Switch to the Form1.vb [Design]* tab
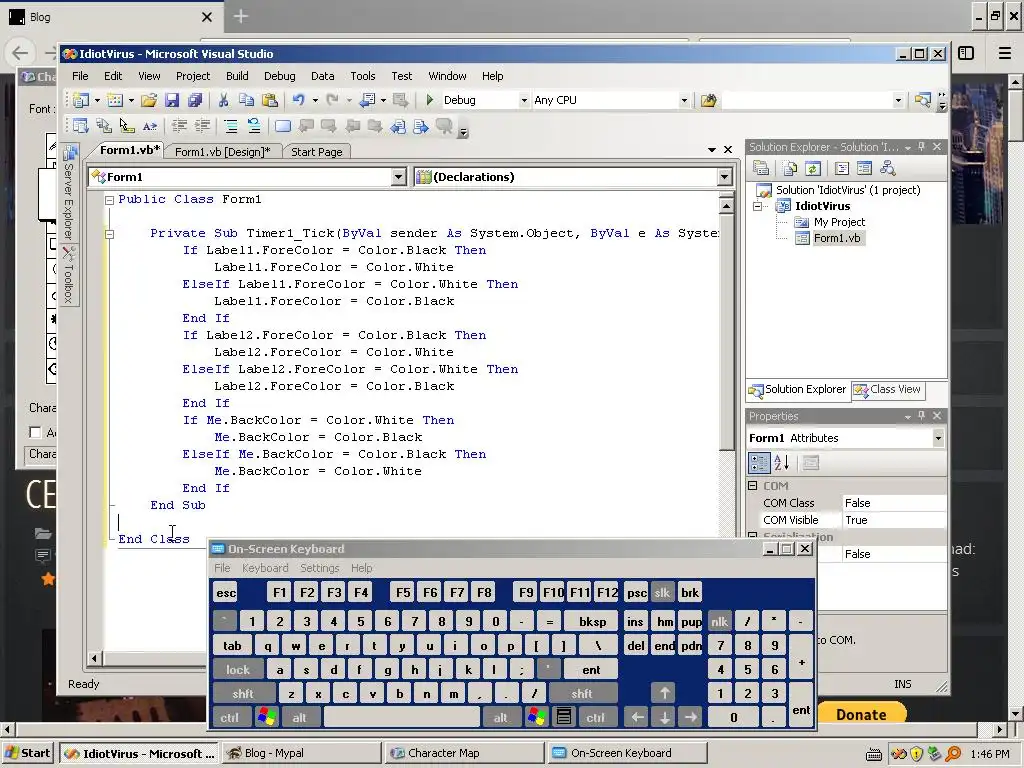The image size is (1024, 768). pyautogui.click(x=223, y=152)
